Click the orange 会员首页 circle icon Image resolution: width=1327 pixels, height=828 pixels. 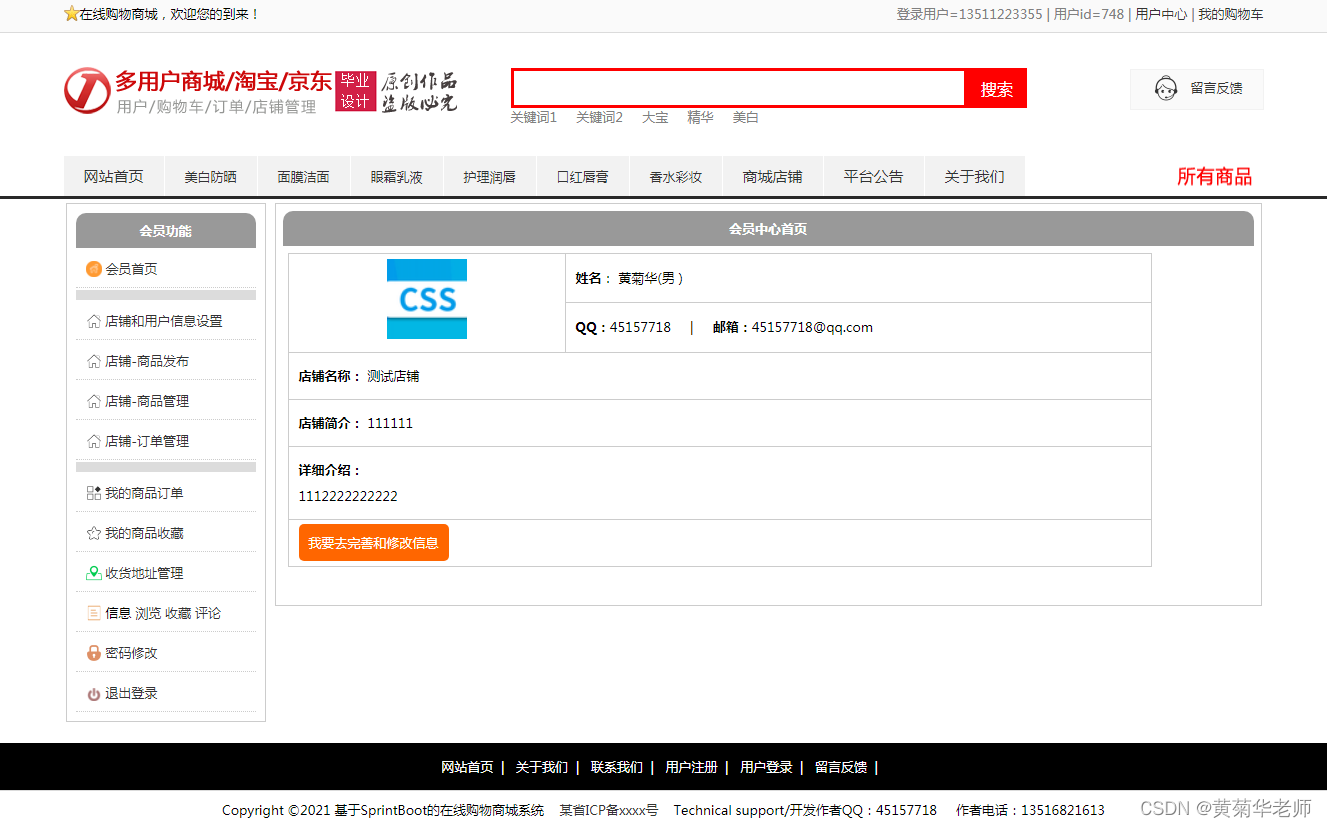click(94, 268)
